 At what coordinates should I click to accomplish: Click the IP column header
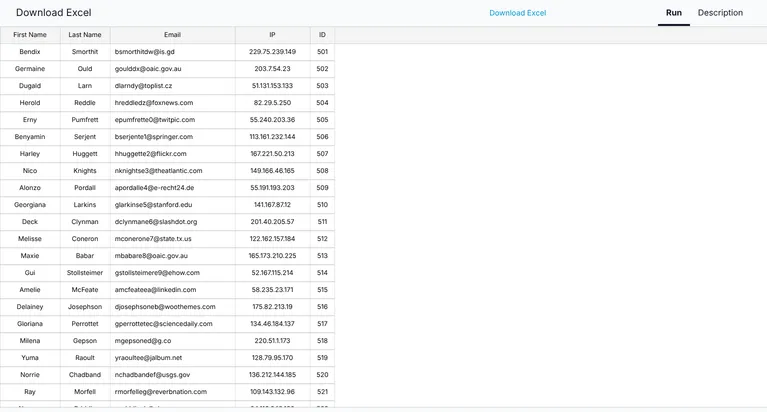272,35
